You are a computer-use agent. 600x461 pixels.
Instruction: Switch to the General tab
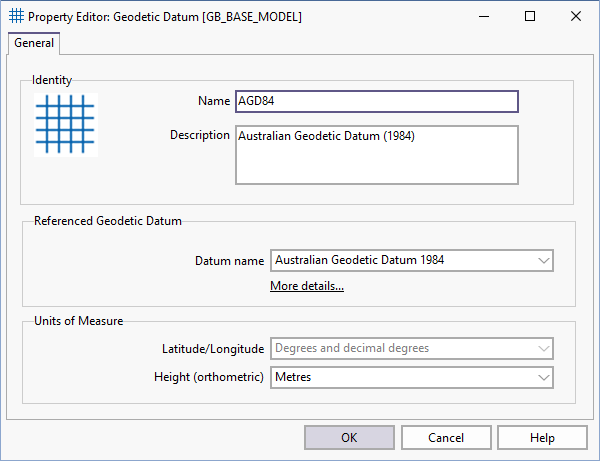[x=34, y=43]
